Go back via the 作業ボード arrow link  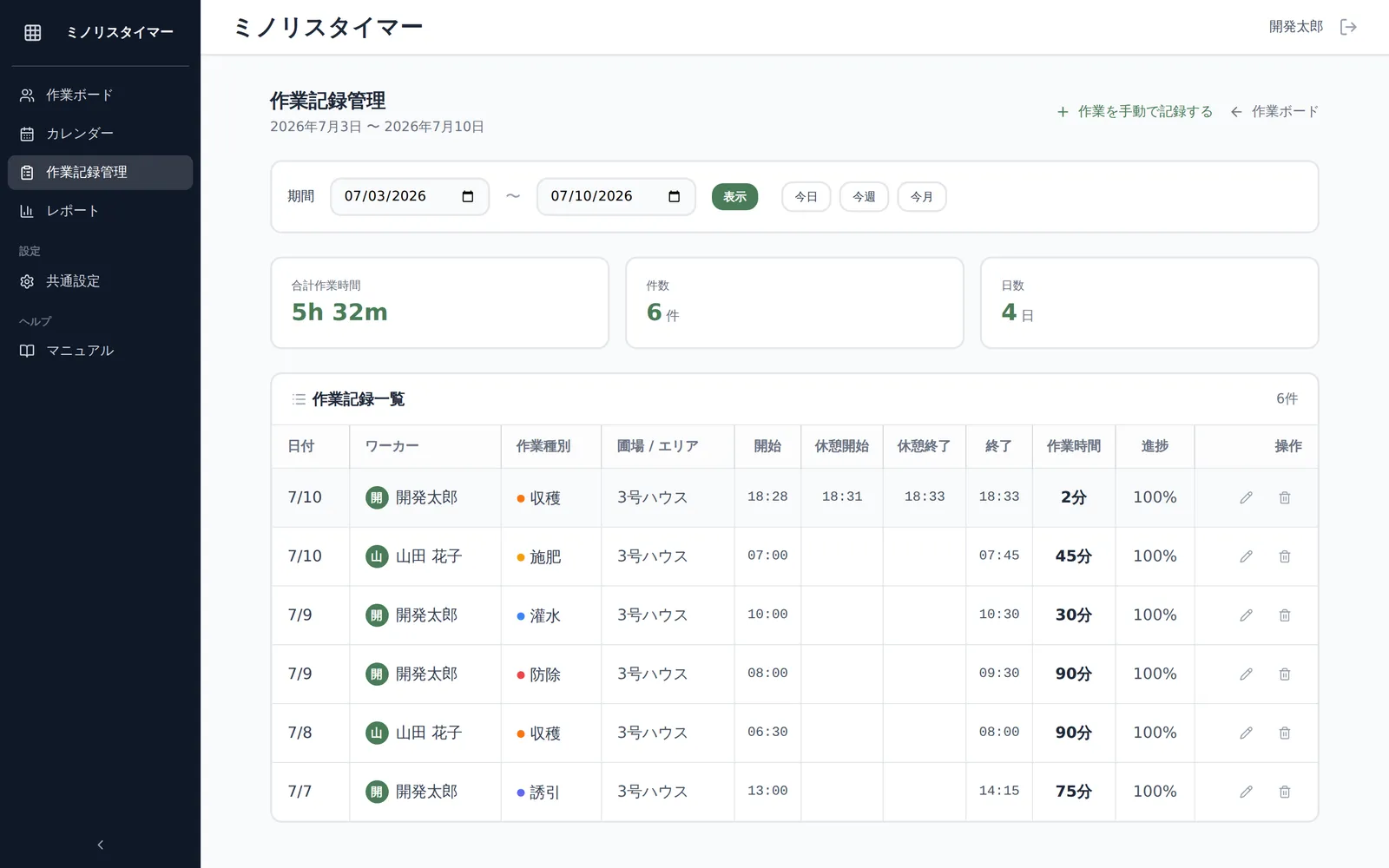pyautogui.click(x=1274, y=111)
